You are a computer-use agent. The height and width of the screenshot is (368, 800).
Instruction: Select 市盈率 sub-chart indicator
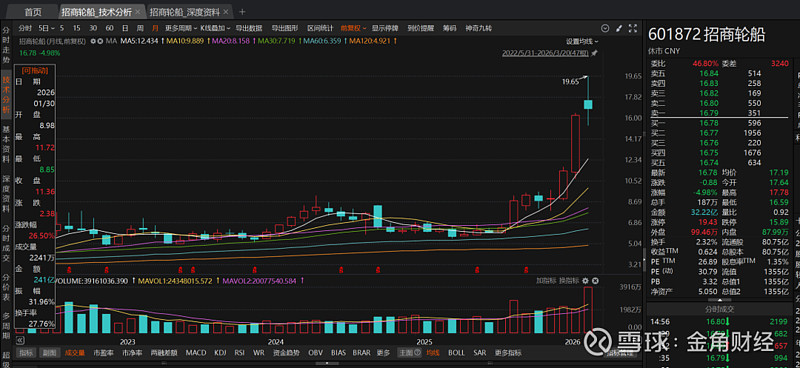(104, 353)
